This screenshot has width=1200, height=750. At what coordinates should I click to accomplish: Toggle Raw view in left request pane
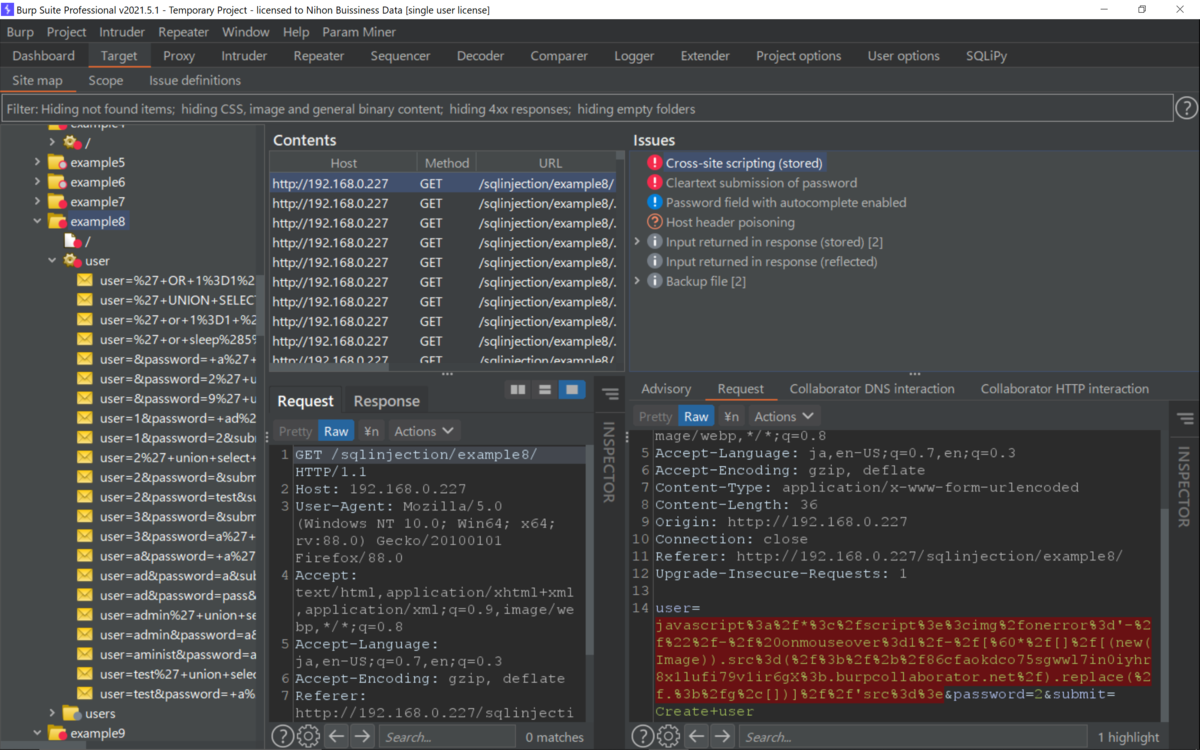click(336, 431)
